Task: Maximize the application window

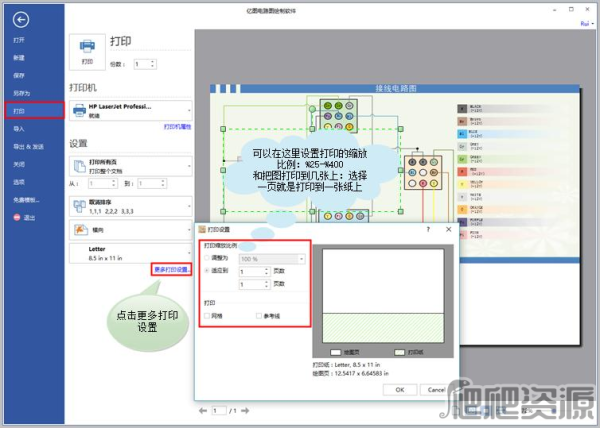Action: click(571, 10)
